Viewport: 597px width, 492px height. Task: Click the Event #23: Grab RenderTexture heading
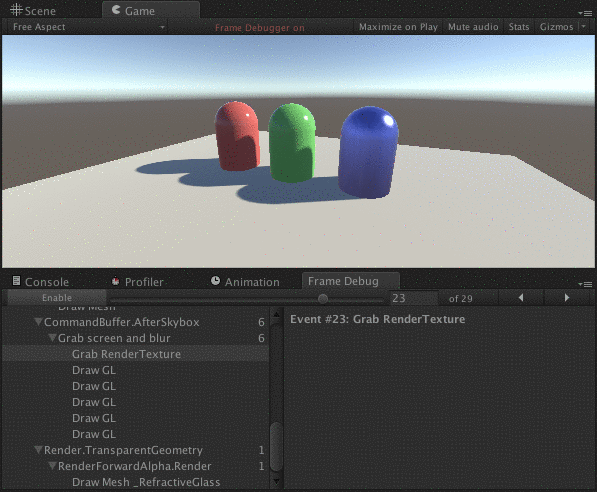coord(378,319)
